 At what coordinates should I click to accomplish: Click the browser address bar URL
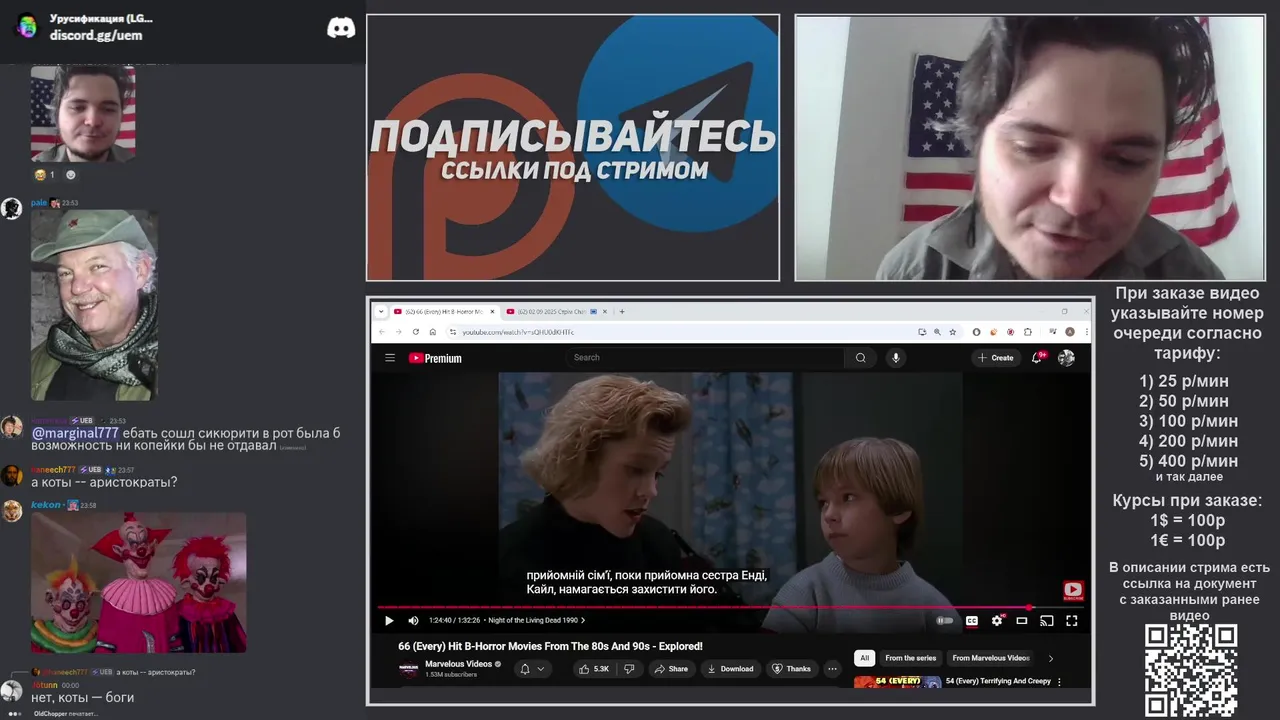click(x=518, y=332)
